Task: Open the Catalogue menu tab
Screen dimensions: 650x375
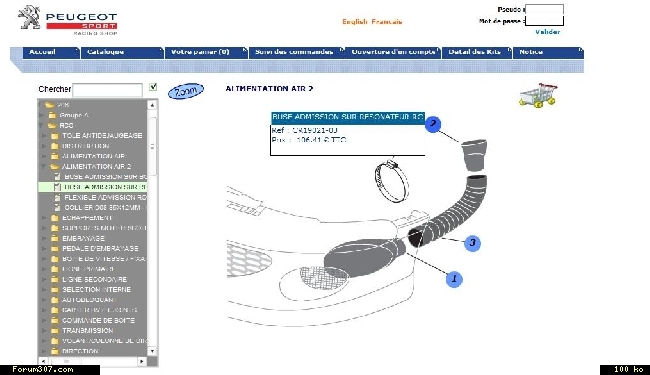Action: coord(122,52)
